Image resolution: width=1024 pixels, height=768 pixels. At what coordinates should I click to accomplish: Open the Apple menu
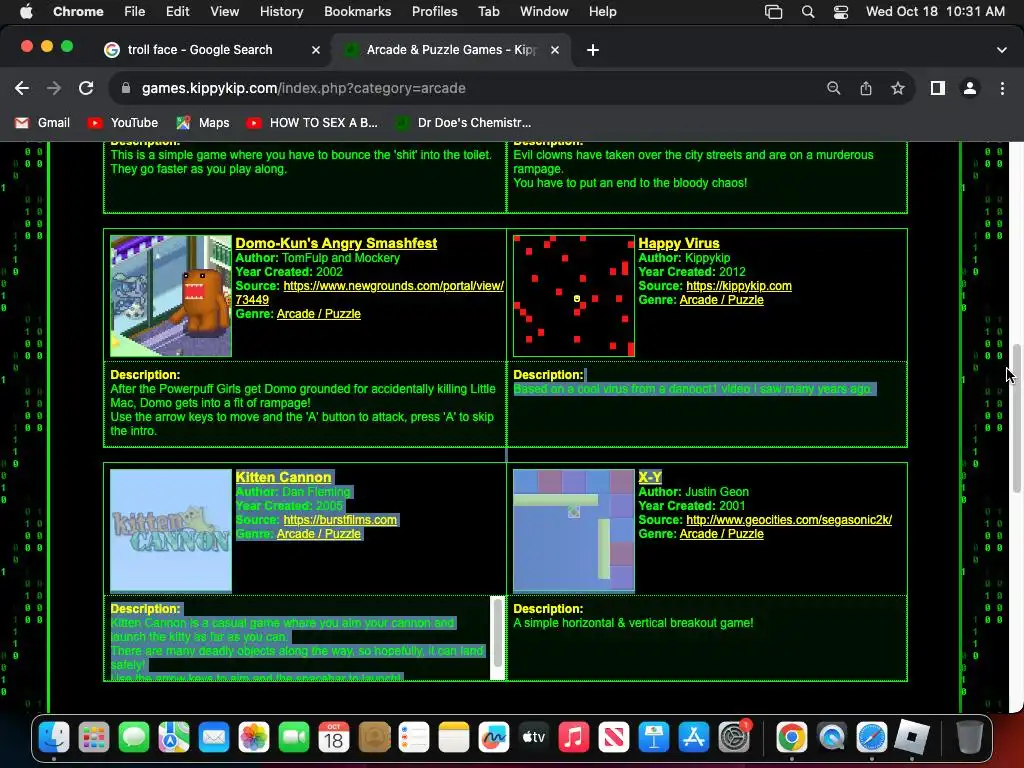pyautogui.click(x=26, y=12)
